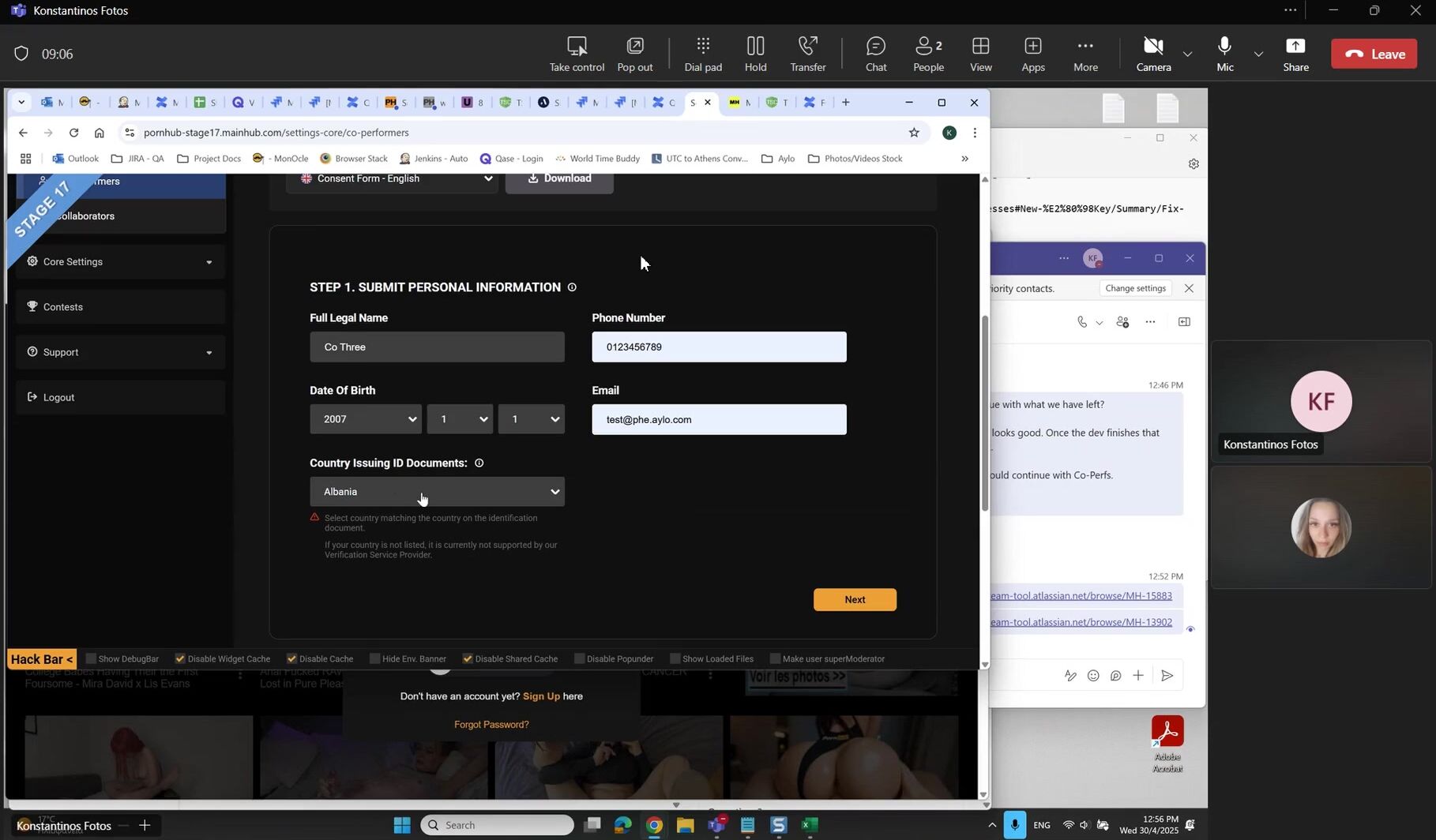
Task: Open the Country Issuing ID dropdown showing Albania
Action: point(437,492)
